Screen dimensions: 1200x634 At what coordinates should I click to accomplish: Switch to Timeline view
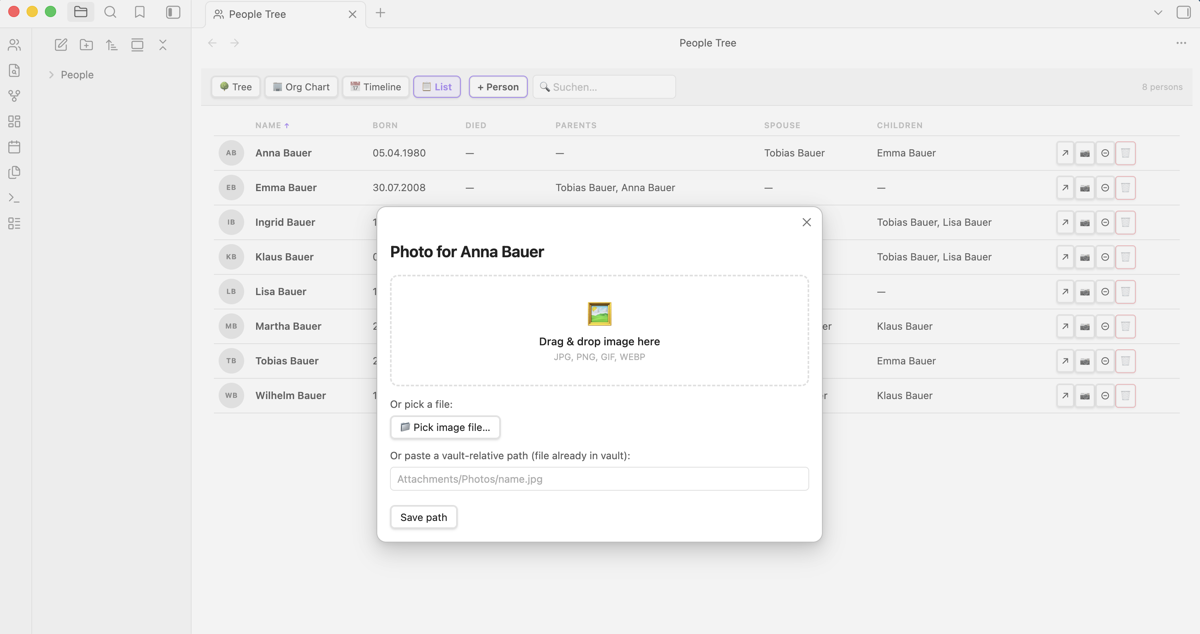[x=376, y=87]
